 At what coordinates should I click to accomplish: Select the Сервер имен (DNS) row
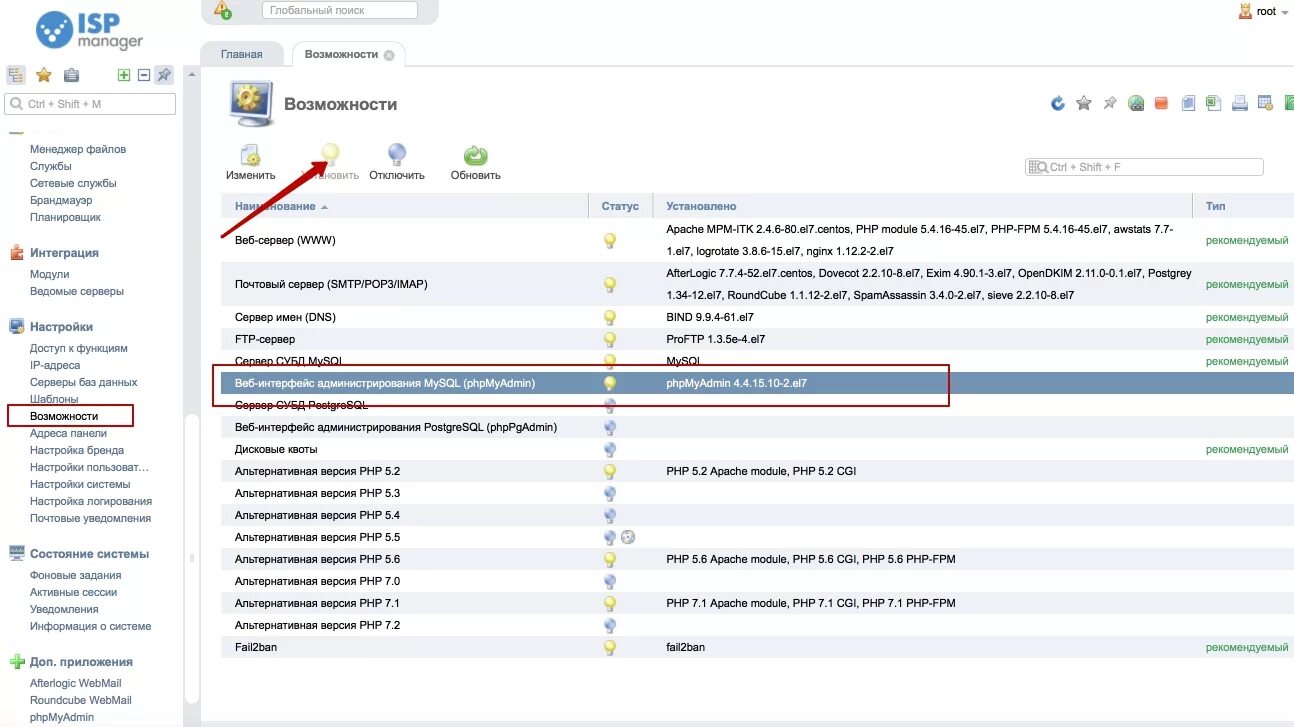click(757, 317)
